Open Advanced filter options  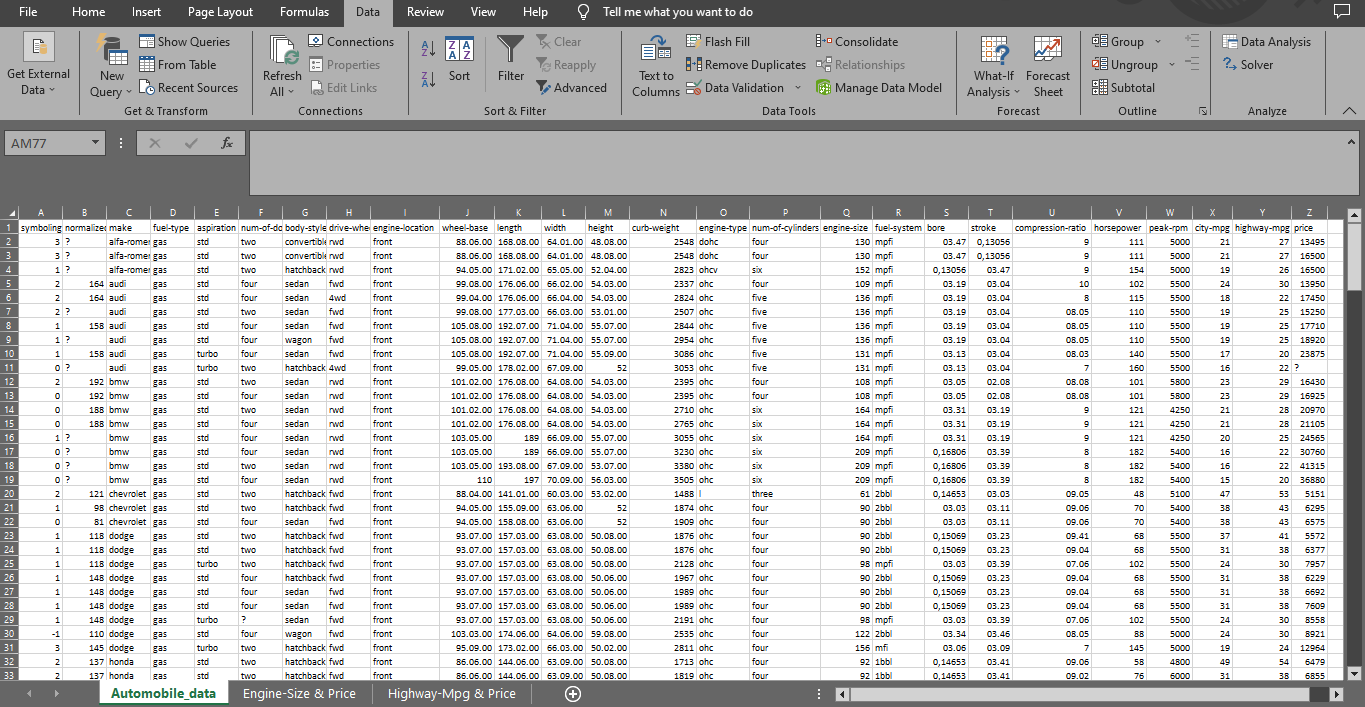[x=571, y=88]
